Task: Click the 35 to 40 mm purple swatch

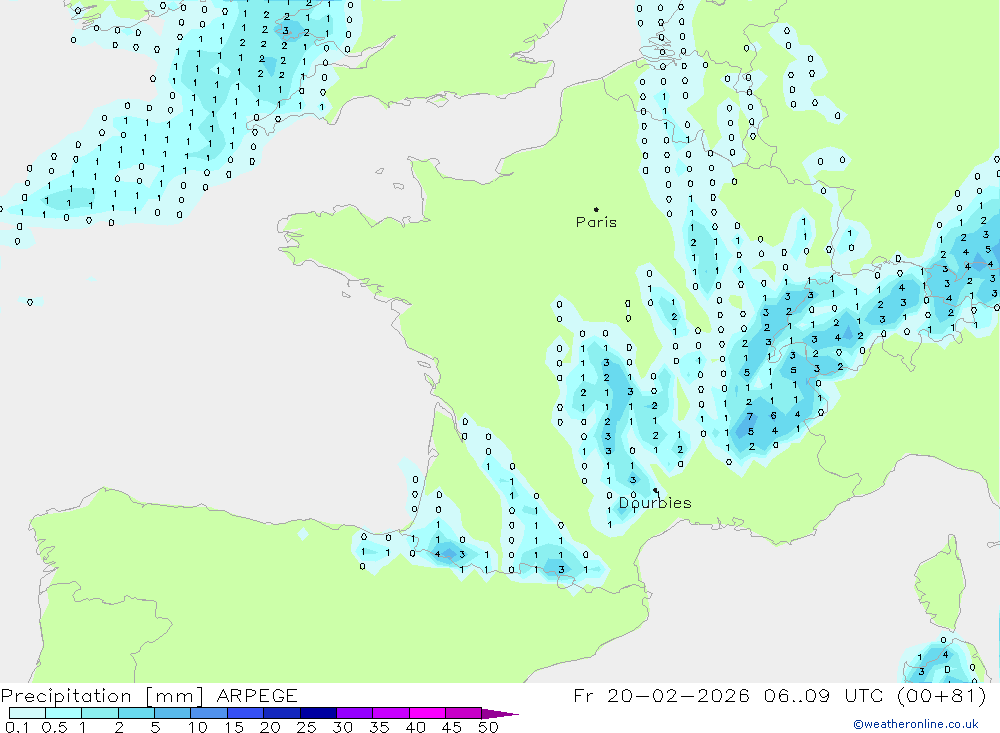Action: (391, 713)
